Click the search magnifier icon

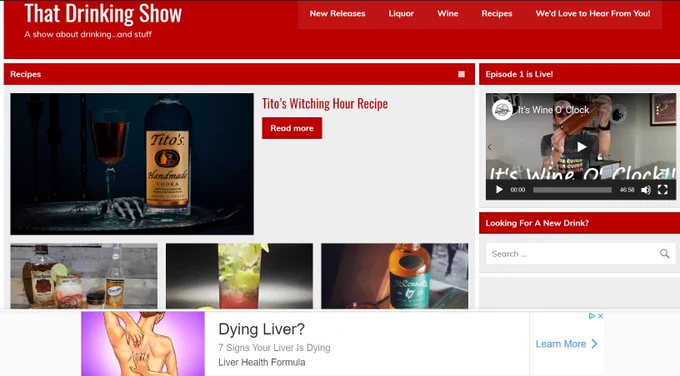pyautogui.click(x=664, y=254)
